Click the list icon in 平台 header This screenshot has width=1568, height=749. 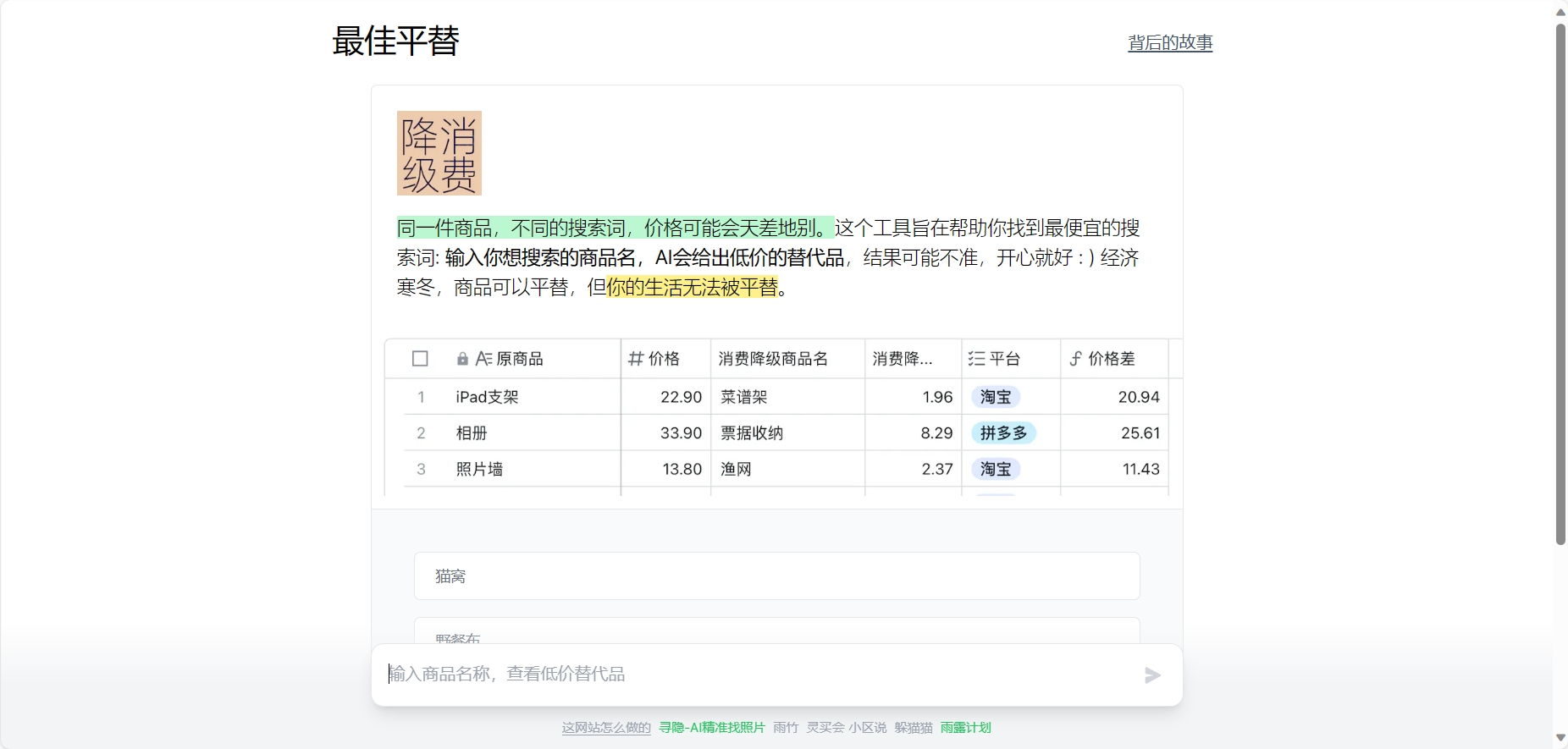point(976,359)
